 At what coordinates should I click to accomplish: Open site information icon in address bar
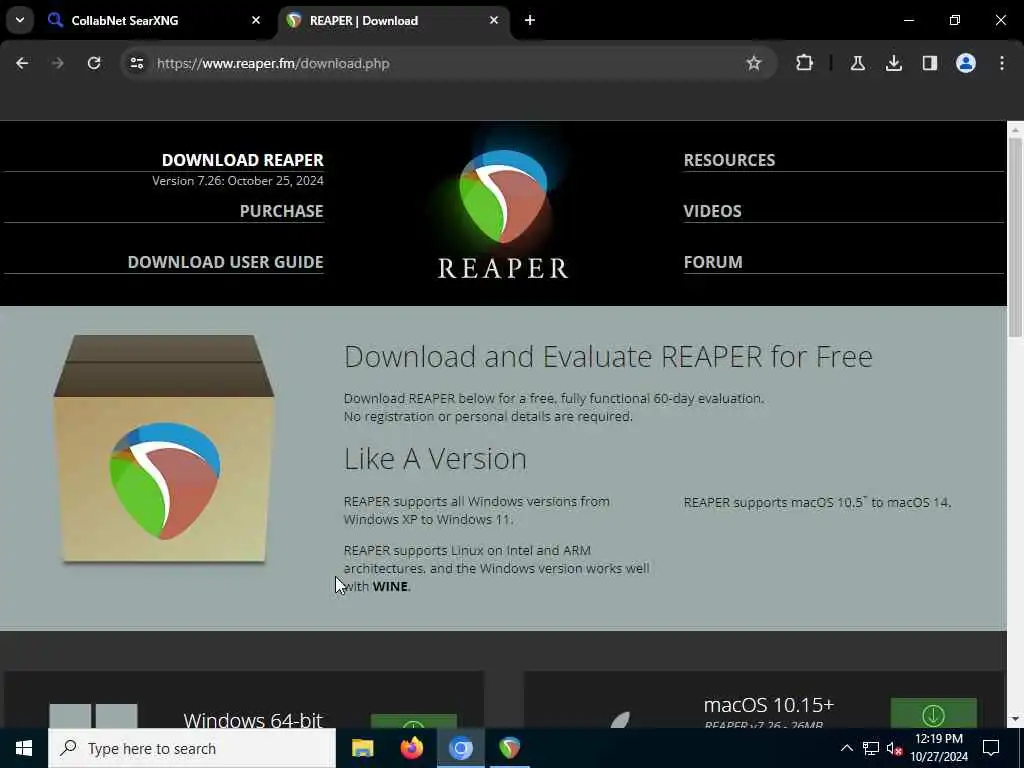coord(136,63)
